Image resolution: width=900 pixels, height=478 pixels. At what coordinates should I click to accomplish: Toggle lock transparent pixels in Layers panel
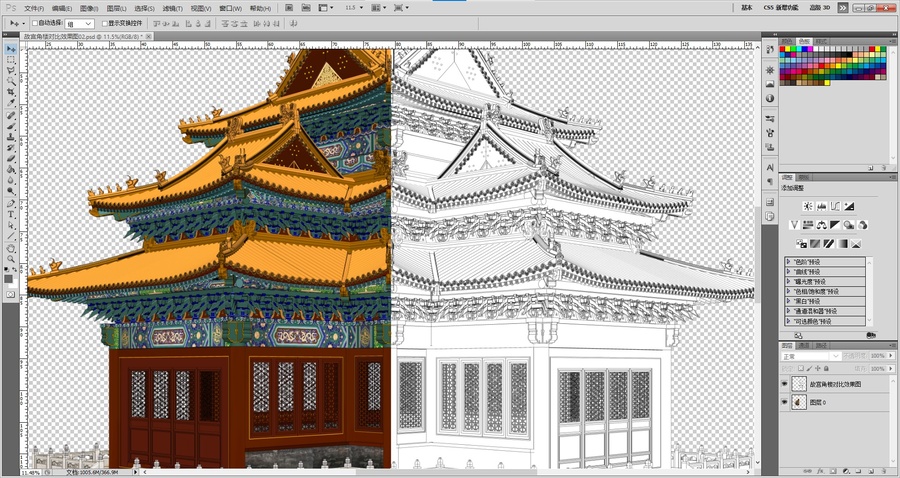pos(801,368)
